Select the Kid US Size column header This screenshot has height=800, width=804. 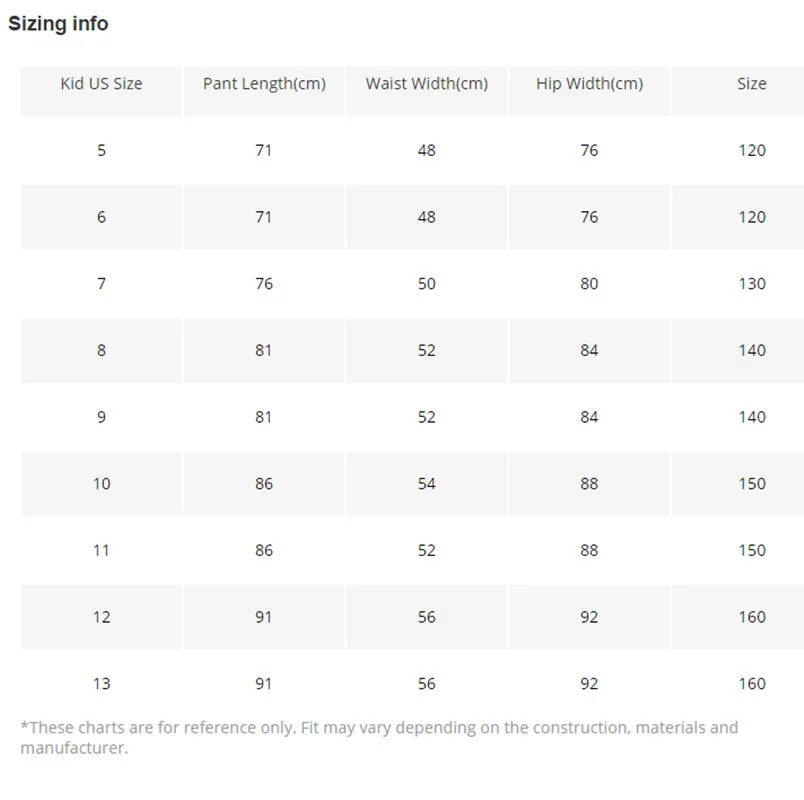coord(102,84)
